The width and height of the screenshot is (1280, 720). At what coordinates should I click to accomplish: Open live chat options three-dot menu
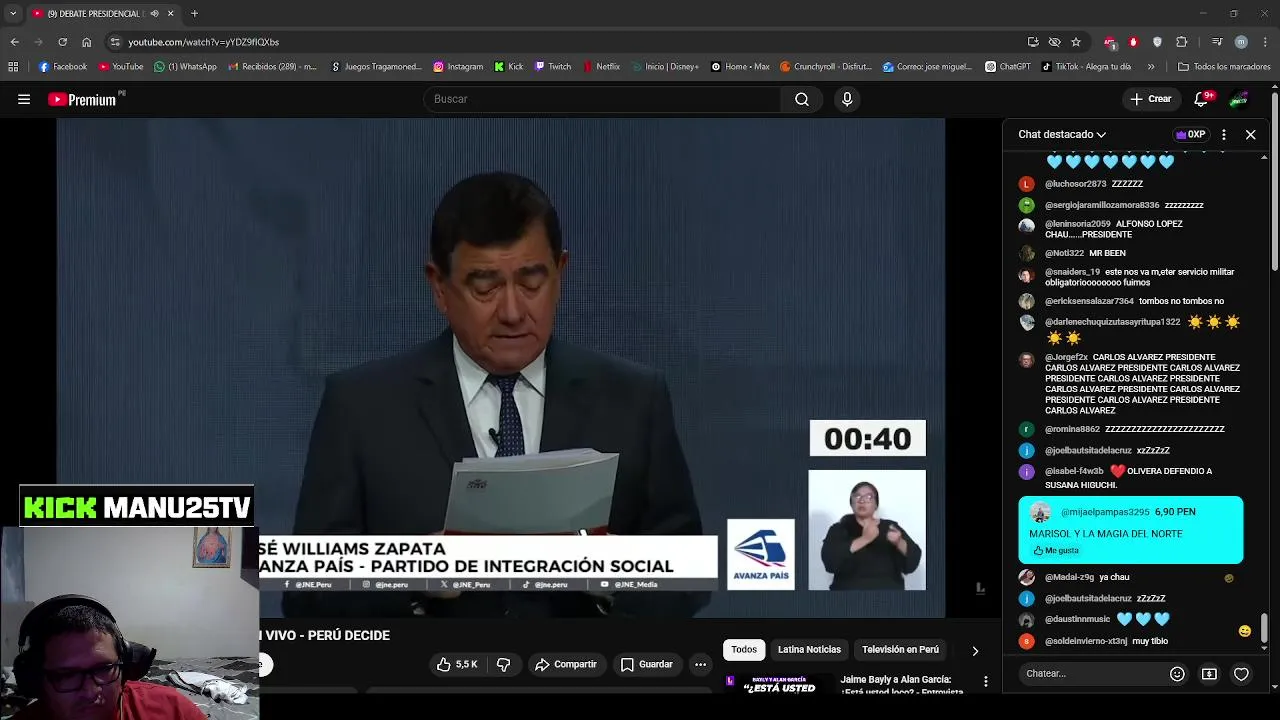pos(1224,134)
